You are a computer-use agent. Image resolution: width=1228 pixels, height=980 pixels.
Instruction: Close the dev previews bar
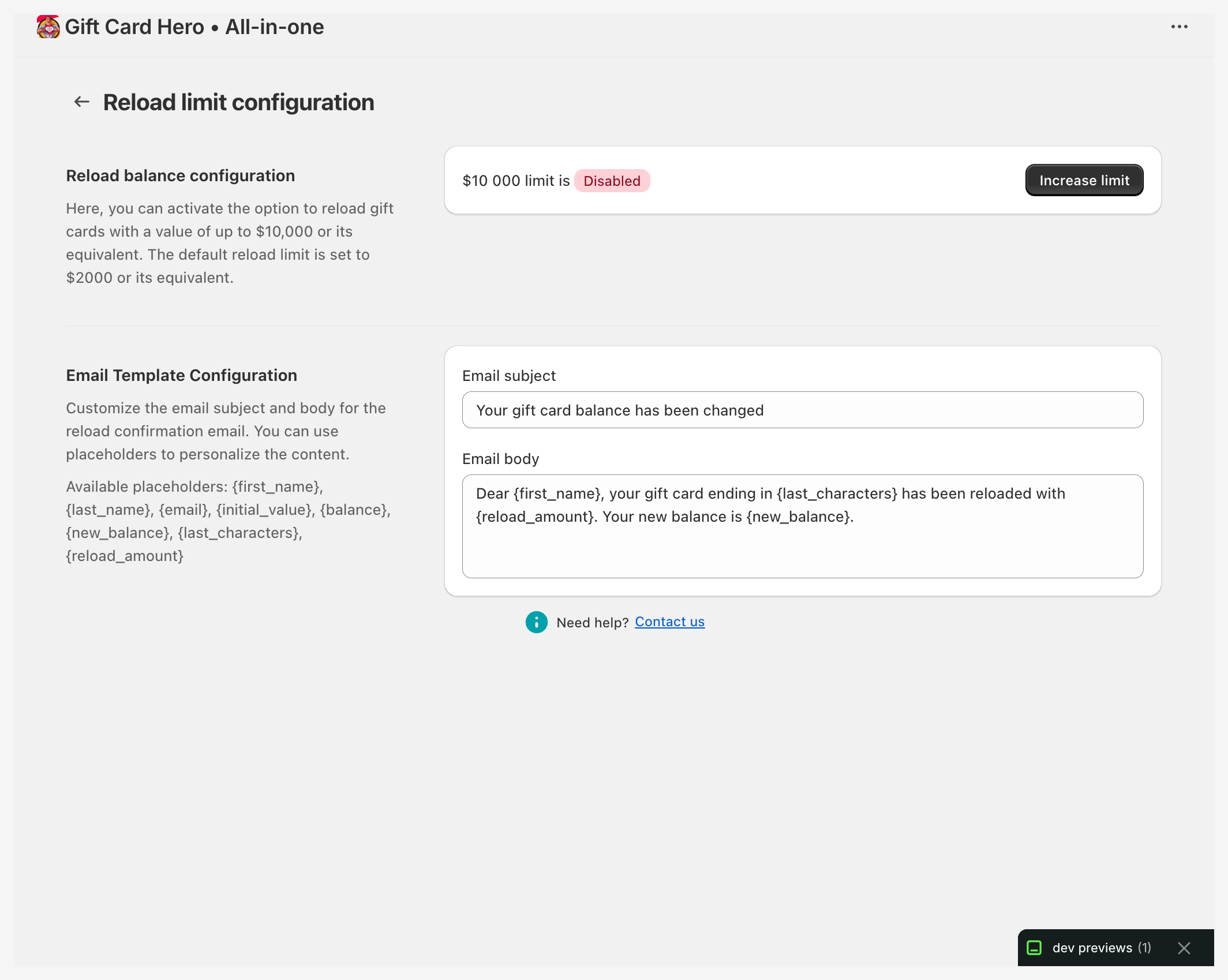pos(1184,948)
